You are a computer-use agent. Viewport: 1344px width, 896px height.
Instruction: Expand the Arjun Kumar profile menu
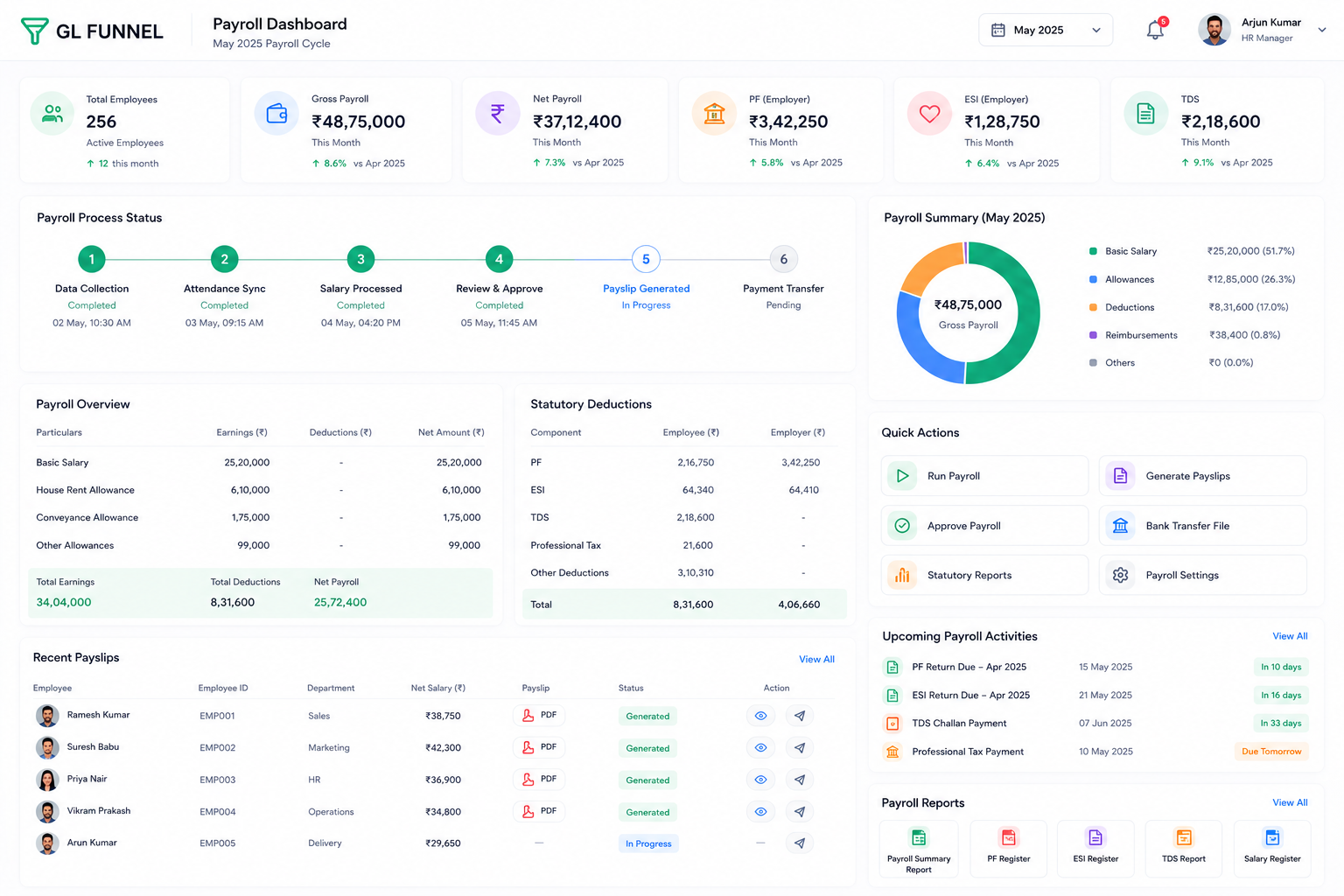[x=1322, y=30]
